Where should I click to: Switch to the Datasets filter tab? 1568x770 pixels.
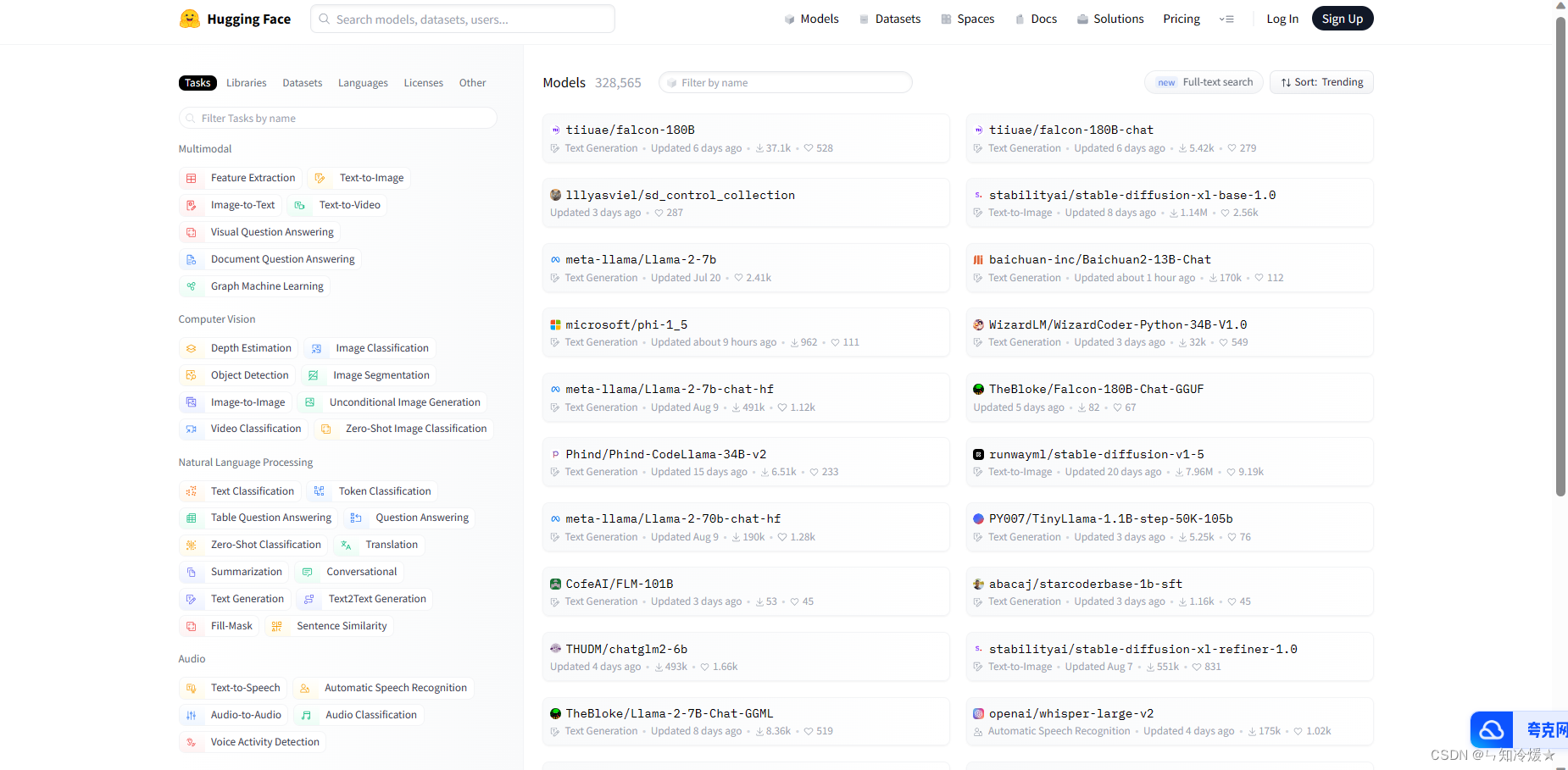tap(303, 83)
